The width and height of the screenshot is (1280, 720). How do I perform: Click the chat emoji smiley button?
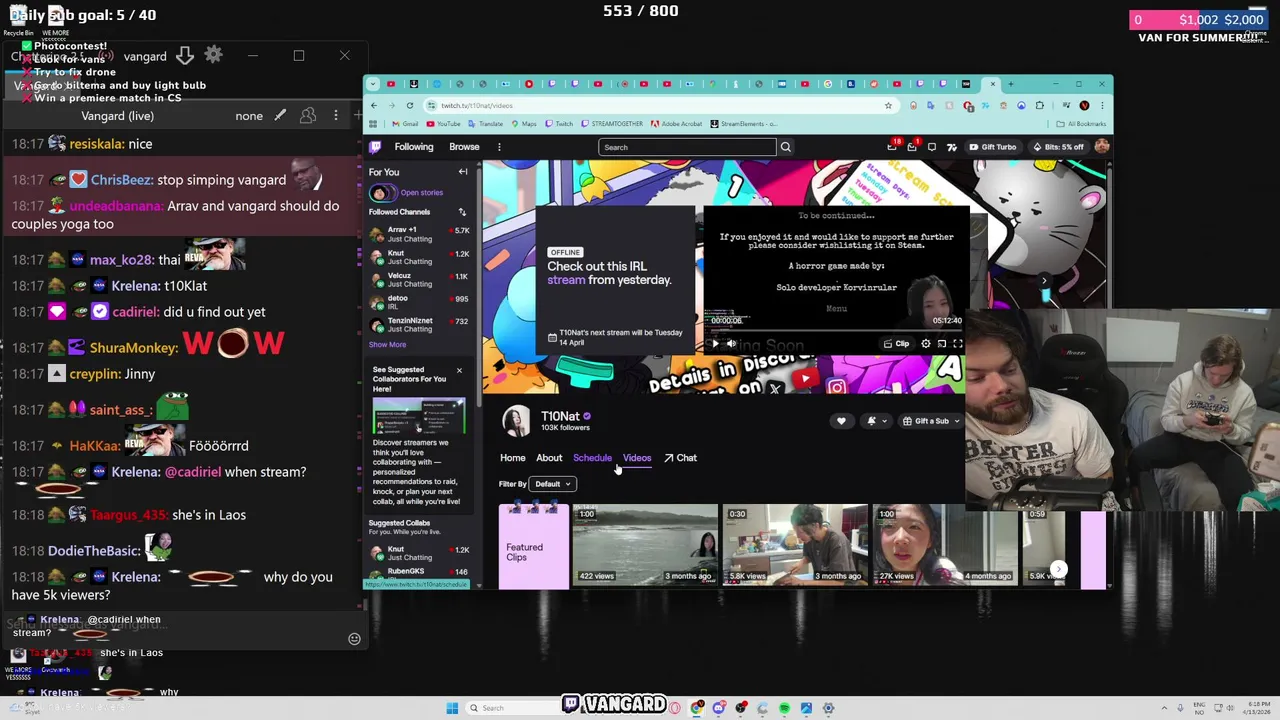coord(354,639)
